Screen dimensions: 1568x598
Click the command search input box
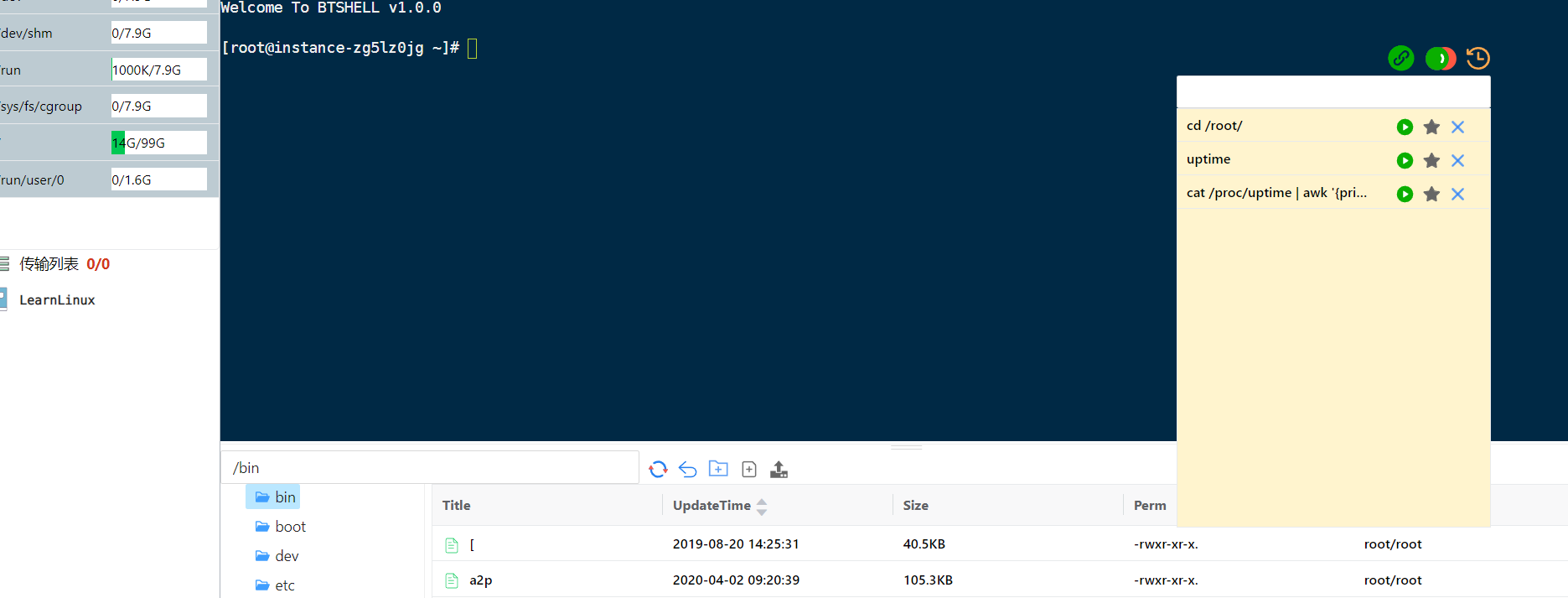(1333, 91)
